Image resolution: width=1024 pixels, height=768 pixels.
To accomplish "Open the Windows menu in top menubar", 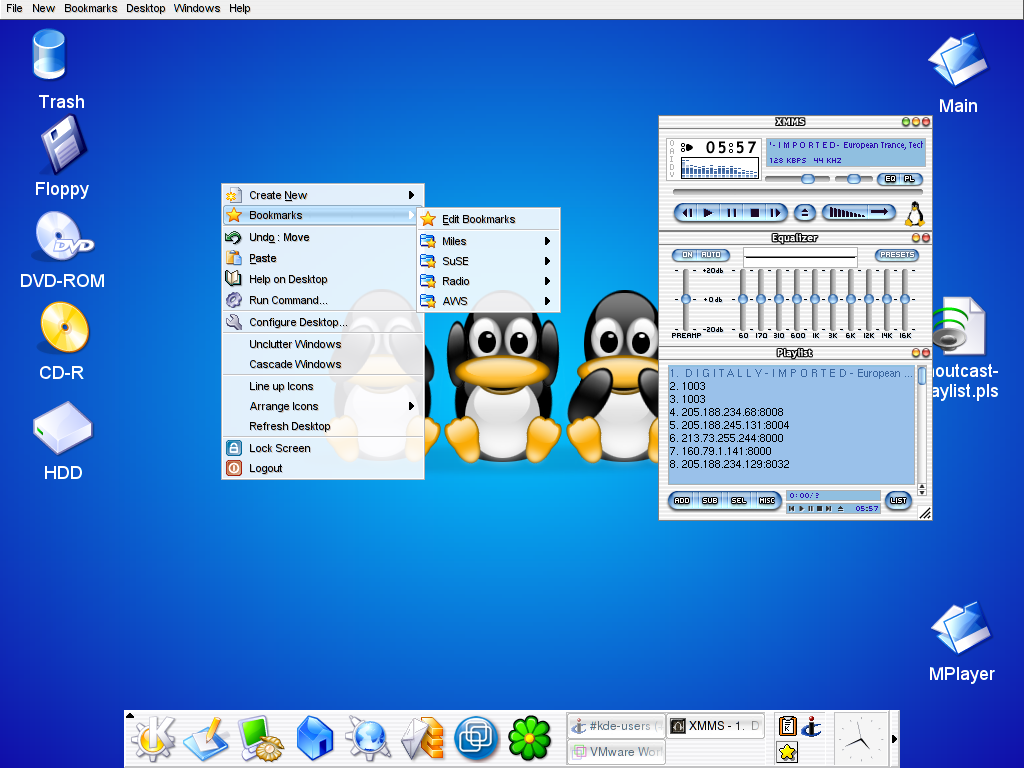I will 197,8.
